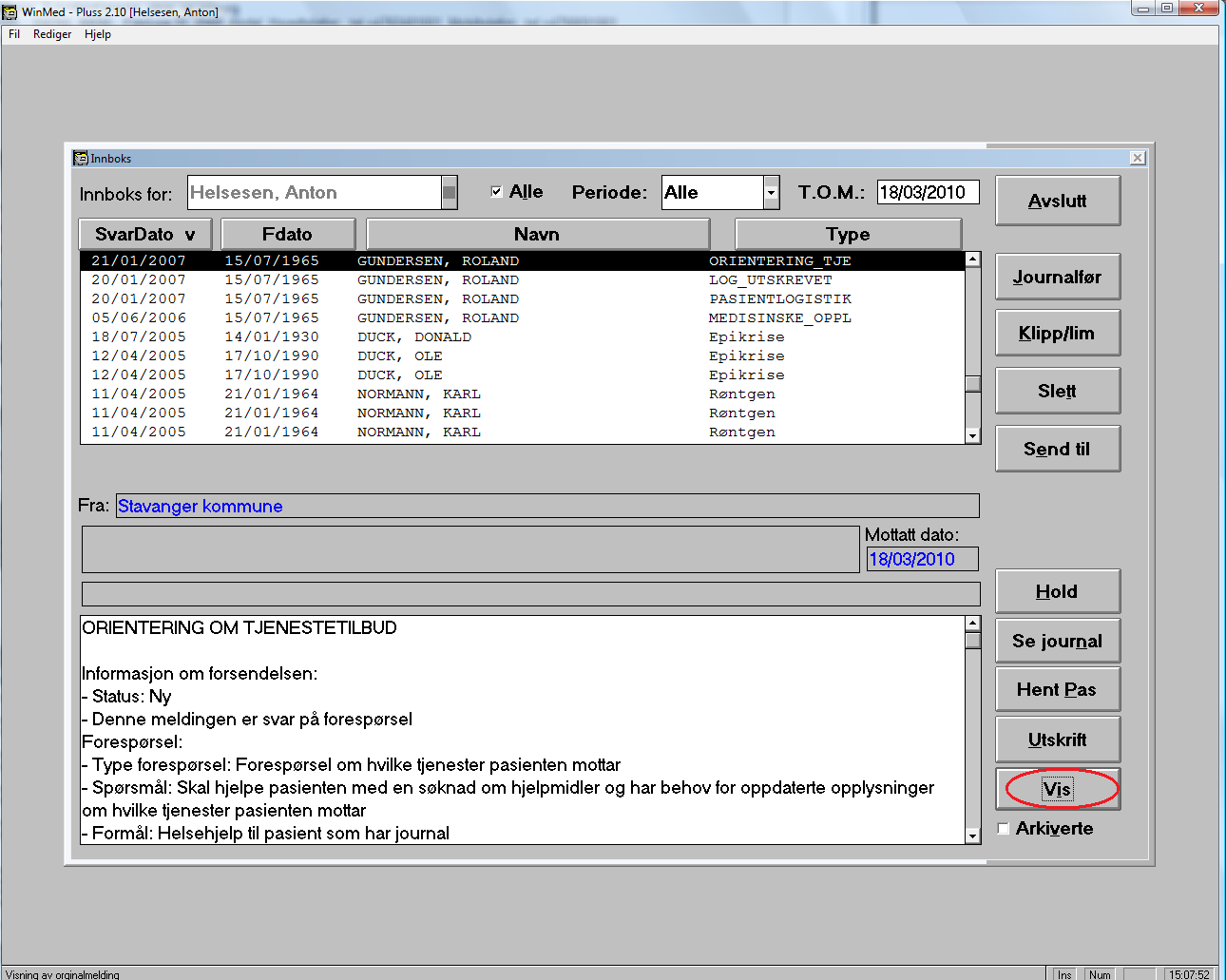Viewport: 1226px width, 980px height.
Task: Click the WinMed application icon in title bar
Action: click(10, 11)
